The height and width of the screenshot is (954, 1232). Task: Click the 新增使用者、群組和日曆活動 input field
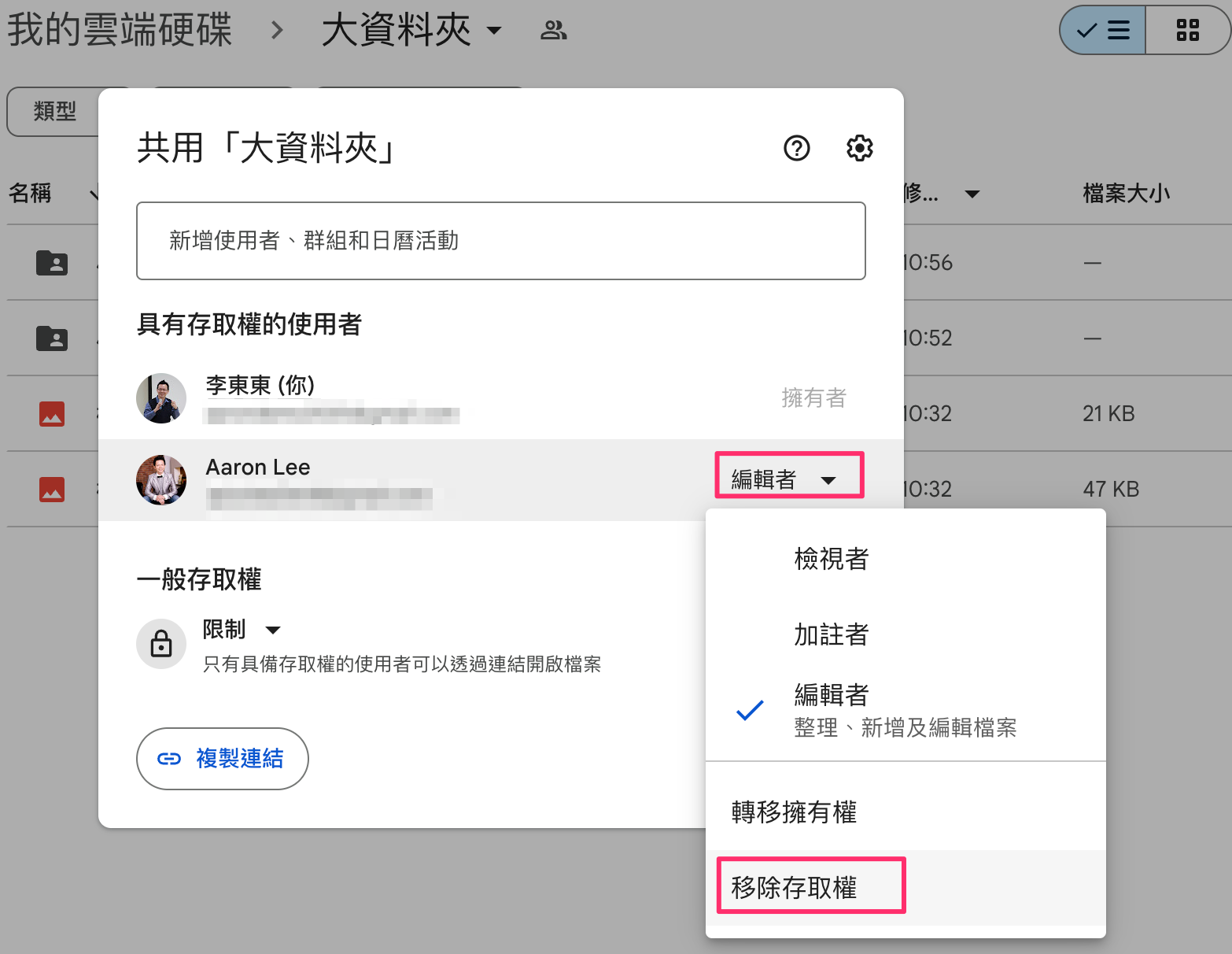tap(500, 241)
